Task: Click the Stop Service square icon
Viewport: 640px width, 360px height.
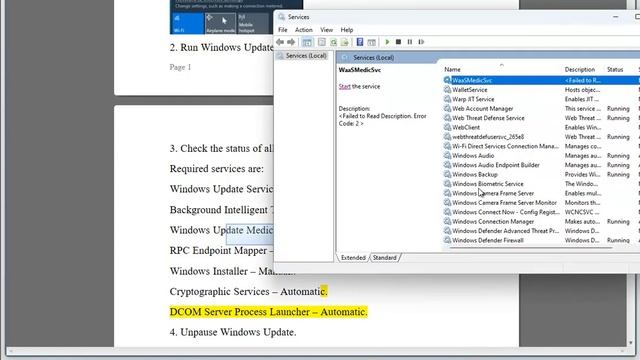Action: coord(398,42)
